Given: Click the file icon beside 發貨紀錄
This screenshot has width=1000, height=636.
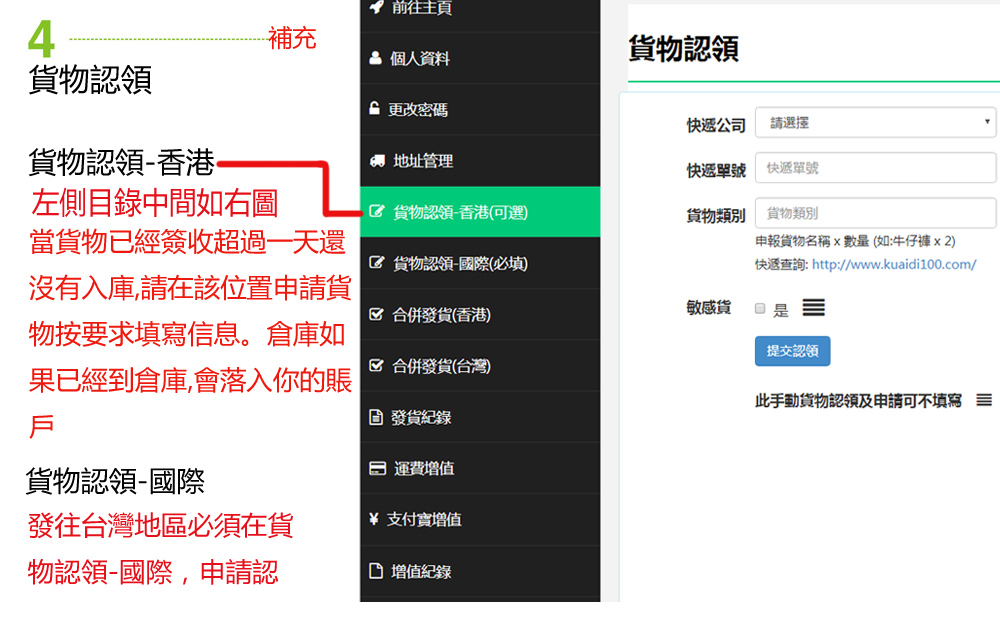Looking at the screenshot, I should tap(376, 417).
